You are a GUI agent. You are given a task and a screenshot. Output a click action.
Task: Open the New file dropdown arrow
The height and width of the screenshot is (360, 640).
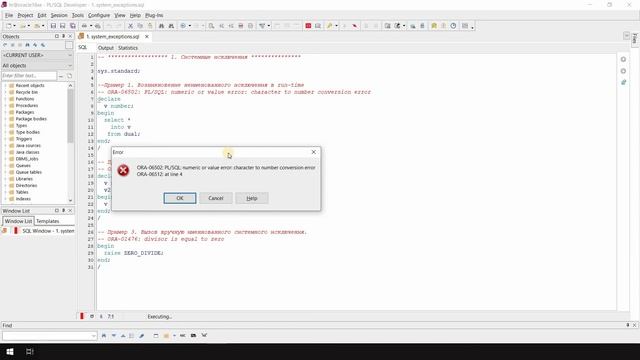14,26
